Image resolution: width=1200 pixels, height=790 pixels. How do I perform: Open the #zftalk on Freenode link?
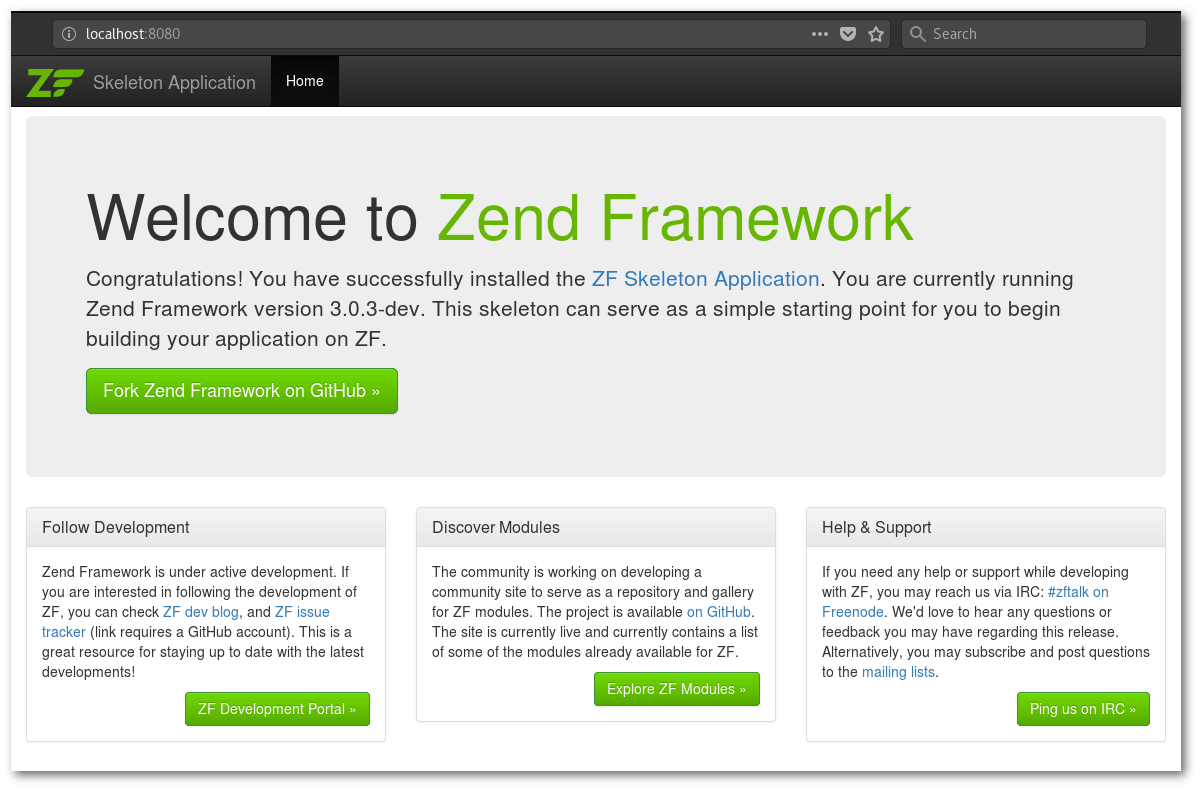(x=965, y=602)
